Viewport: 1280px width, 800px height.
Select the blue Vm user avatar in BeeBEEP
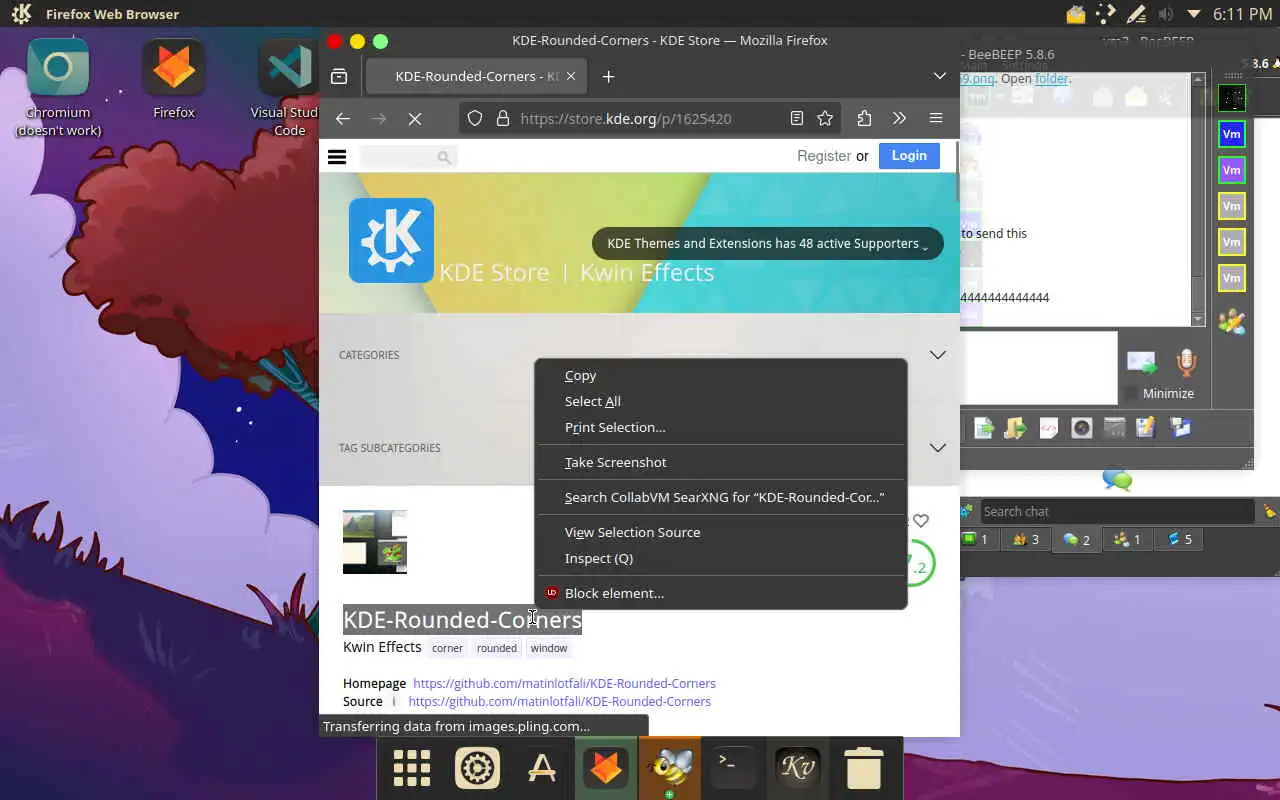1232,134
